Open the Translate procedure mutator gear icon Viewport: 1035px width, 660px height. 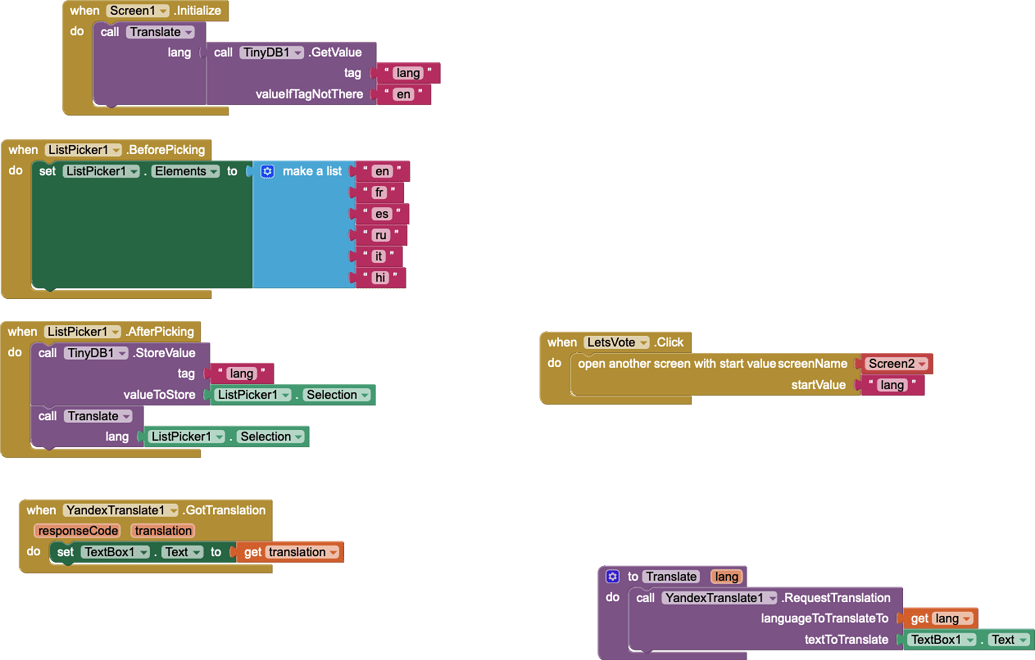pyautogui.click(x=612, y=576)
